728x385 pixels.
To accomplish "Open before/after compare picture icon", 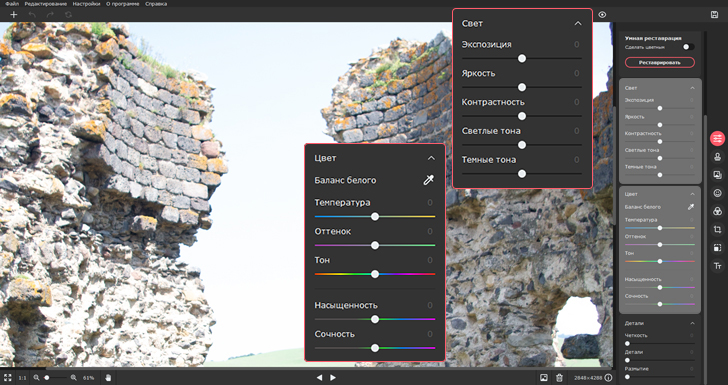I will click(x=544, y=378).
